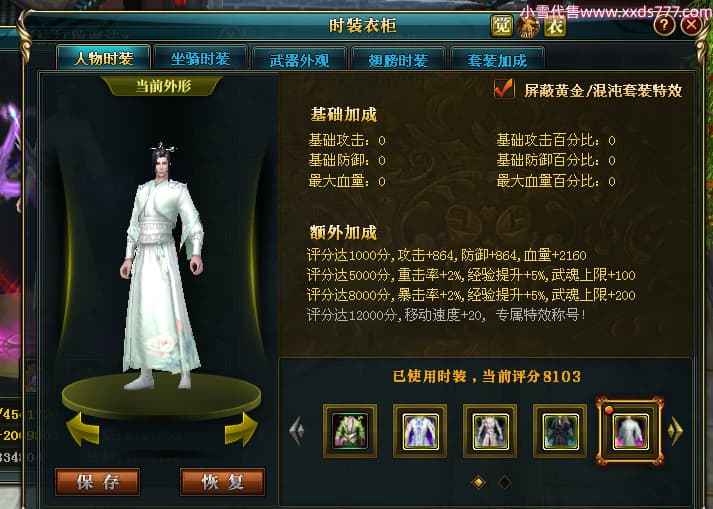Click the round emblem icon between 觅 and 衣
This screenshot has width=713, height=509.
(x=528, y=26)
